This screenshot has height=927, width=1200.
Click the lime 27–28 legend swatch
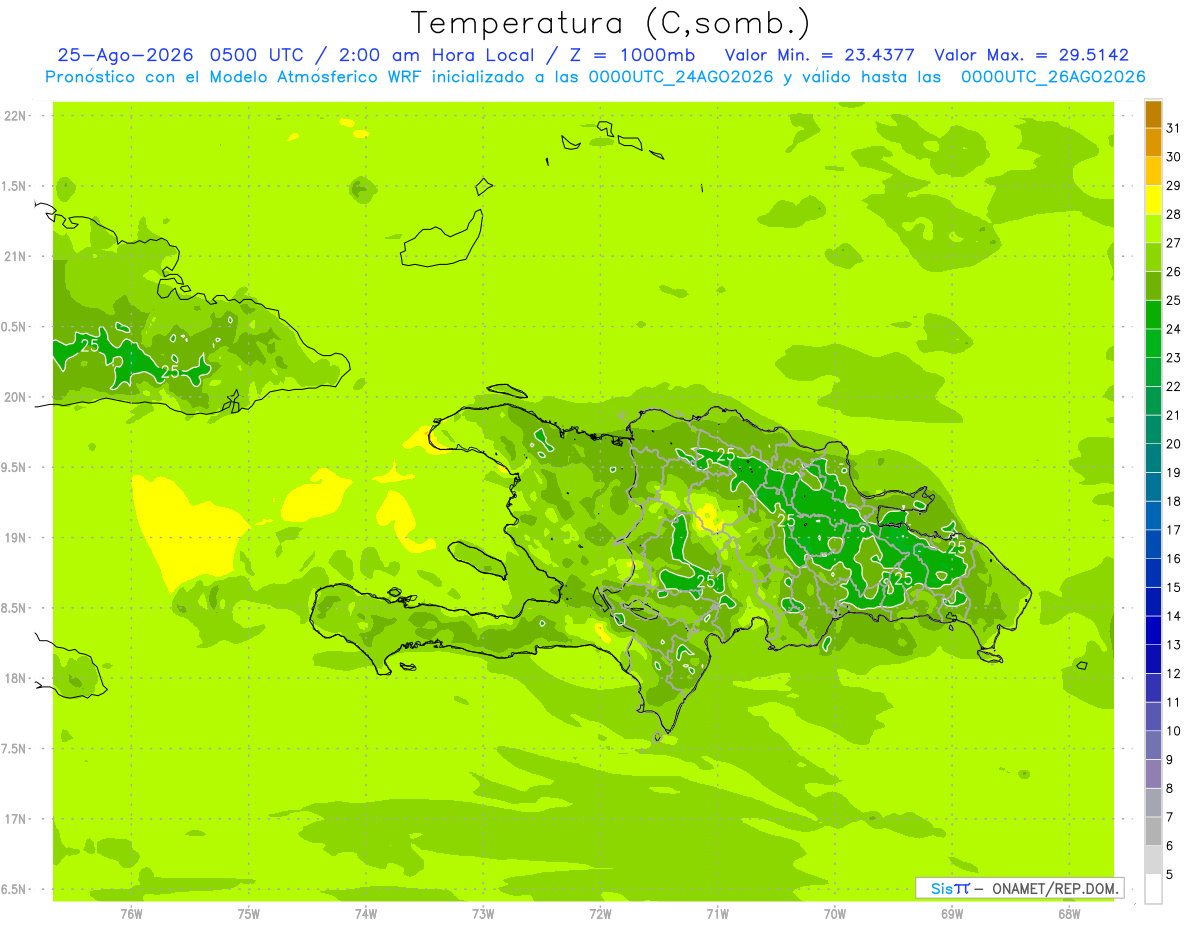point(1153,229)
